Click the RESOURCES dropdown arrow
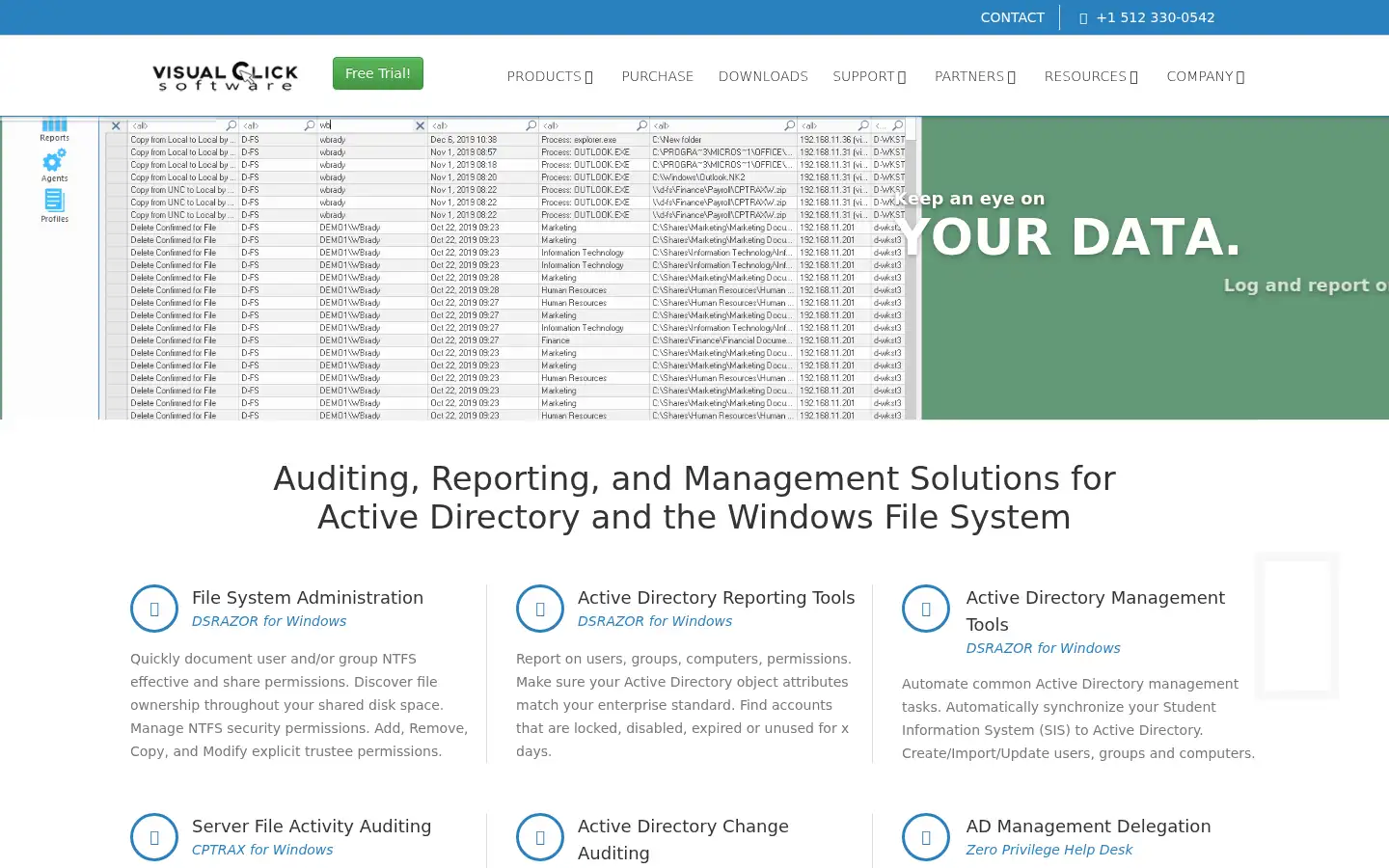The width and height of the screenshot is (1389, 868). click(1133, 77)
